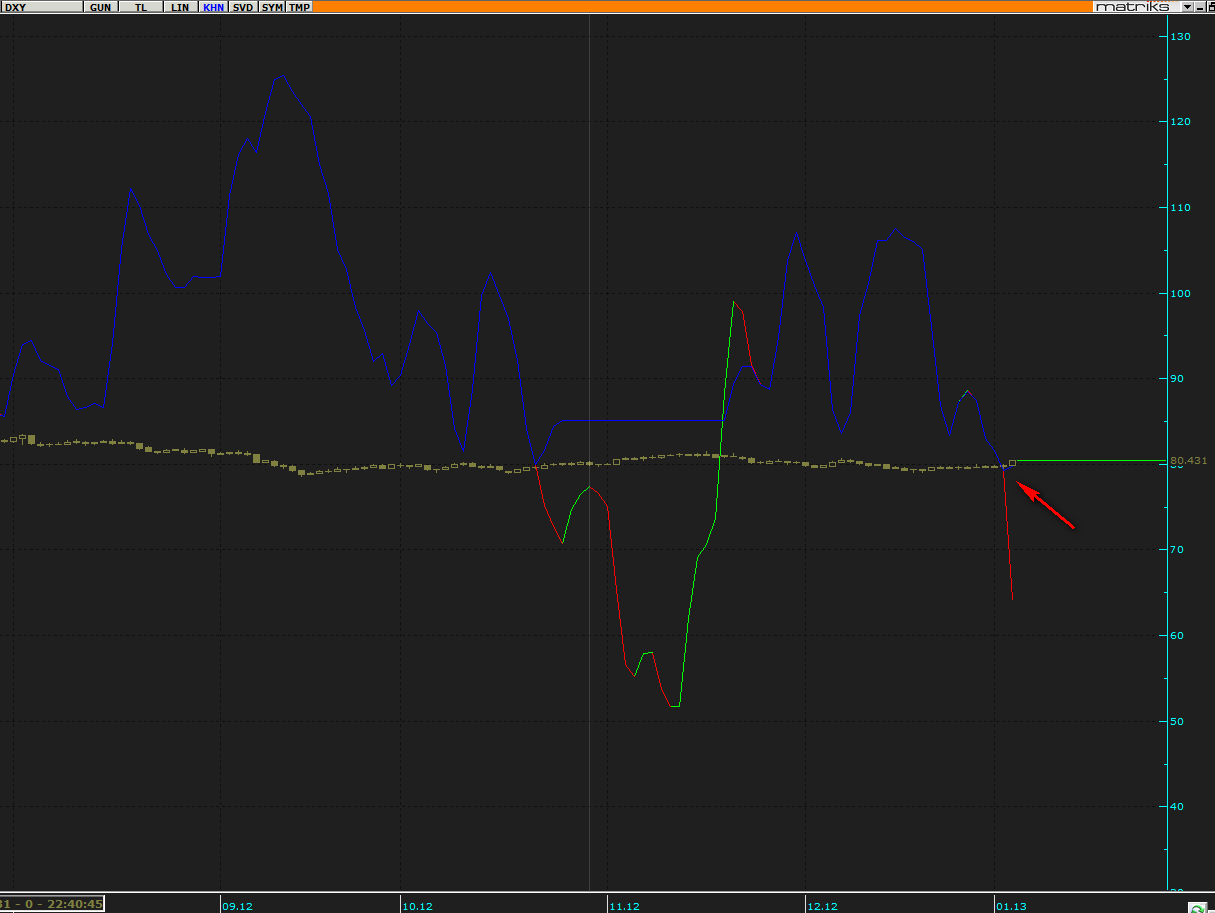Click the red arrow annotation on chart
Image resolution: width=1215 pixels, height=913 pixels.
[x=1045, y=505]
